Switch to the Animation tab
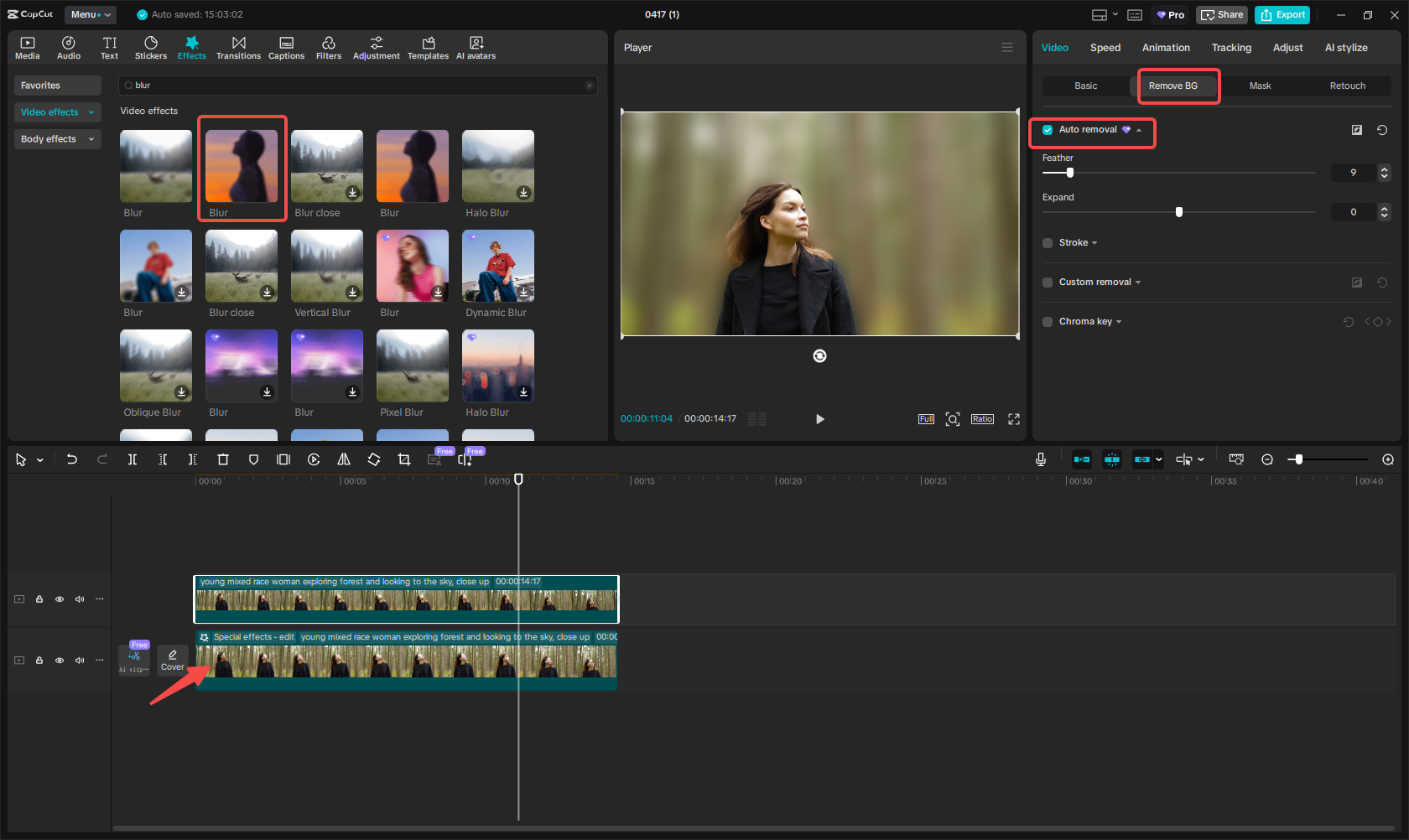Viewport: 1409px width, 840px height. coord(1165,48)
